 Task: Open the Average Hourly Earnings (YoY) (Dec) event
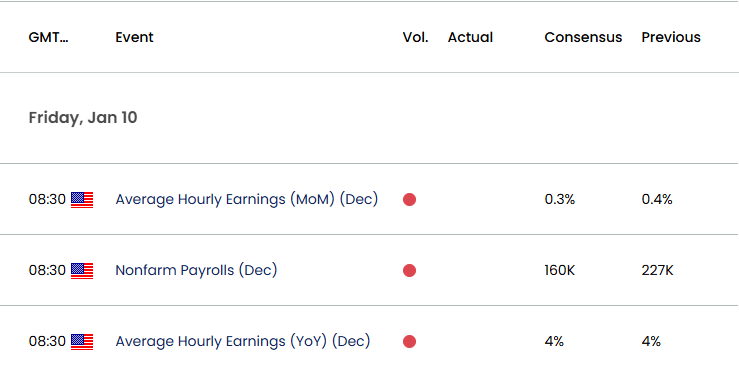[243, 341]
